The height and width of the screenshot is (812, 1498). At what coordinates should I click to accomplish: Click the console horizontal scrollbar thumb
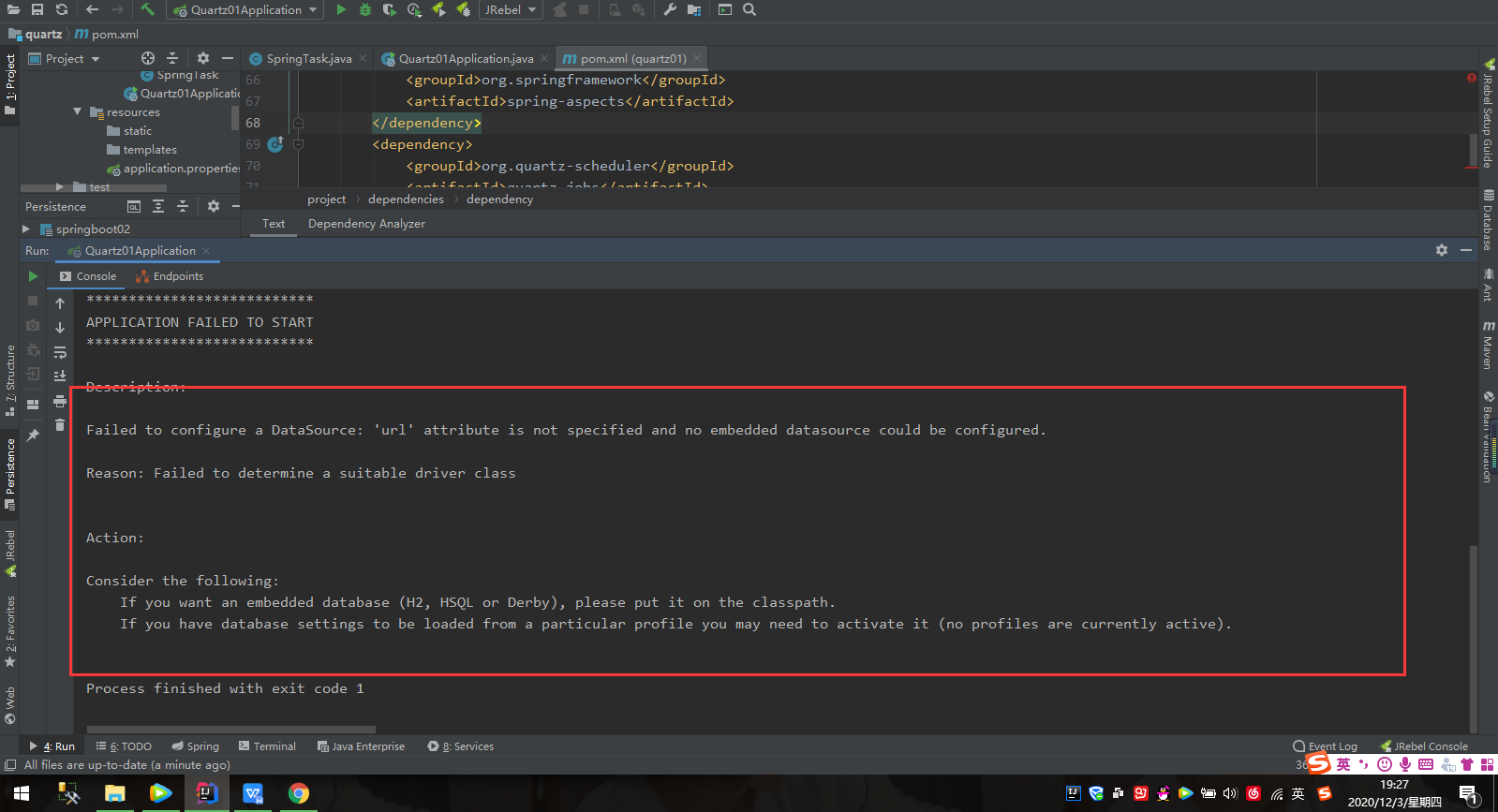pyautogui.click(x=231, y=729)
